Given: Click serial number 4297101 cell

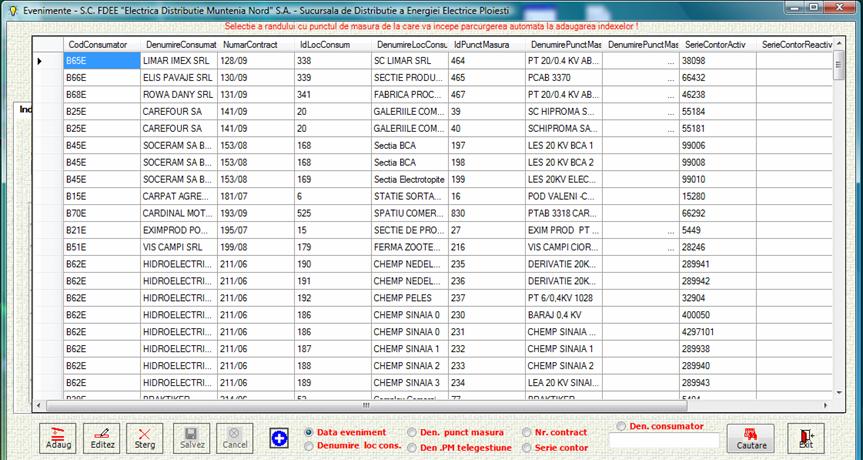Looking at the screenshot, I should click(718, 332).
